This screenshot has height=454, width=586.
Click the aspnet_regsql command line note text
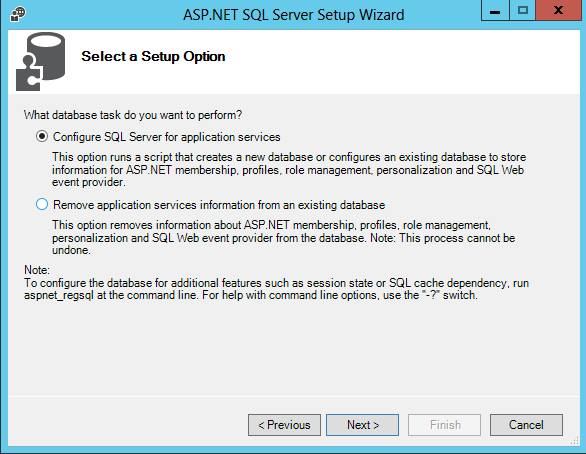click(276, 289)
